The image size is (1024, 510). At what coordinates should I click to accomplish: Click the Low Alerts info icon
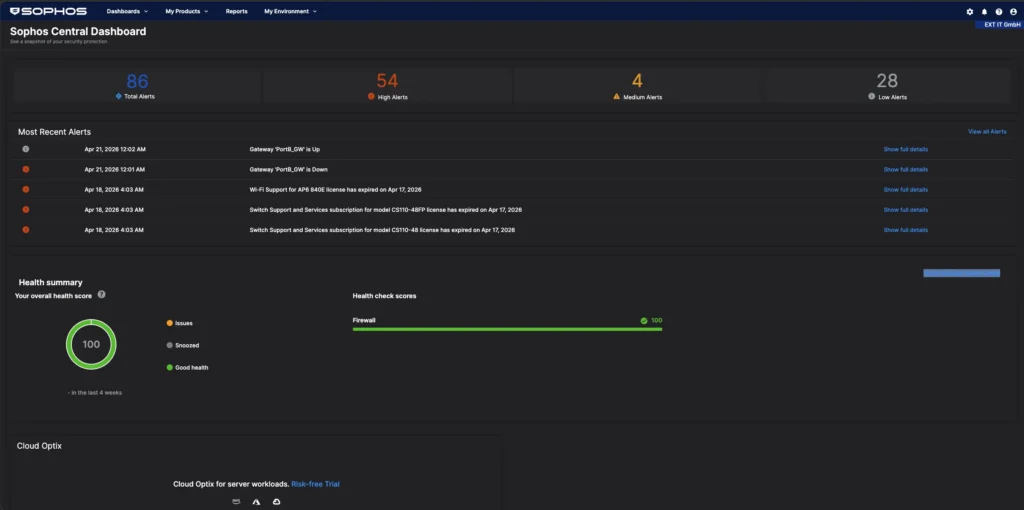[x=871, y=96]
